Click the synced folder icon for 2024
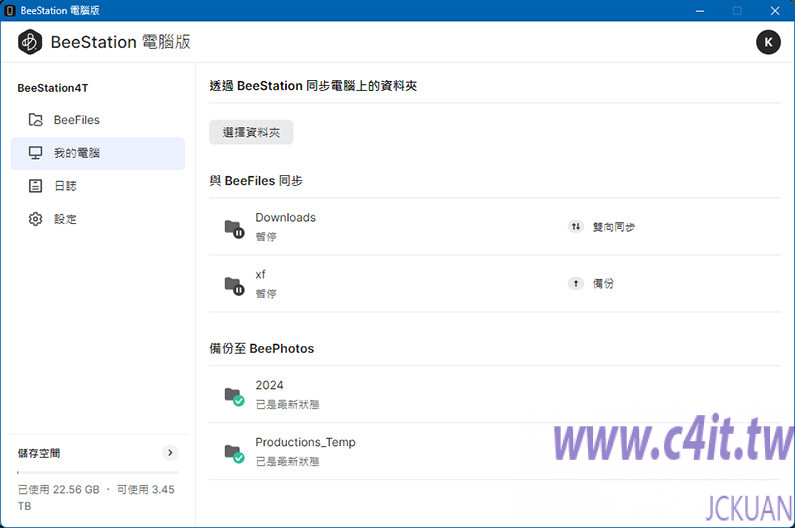 click(x=234, y=397)
